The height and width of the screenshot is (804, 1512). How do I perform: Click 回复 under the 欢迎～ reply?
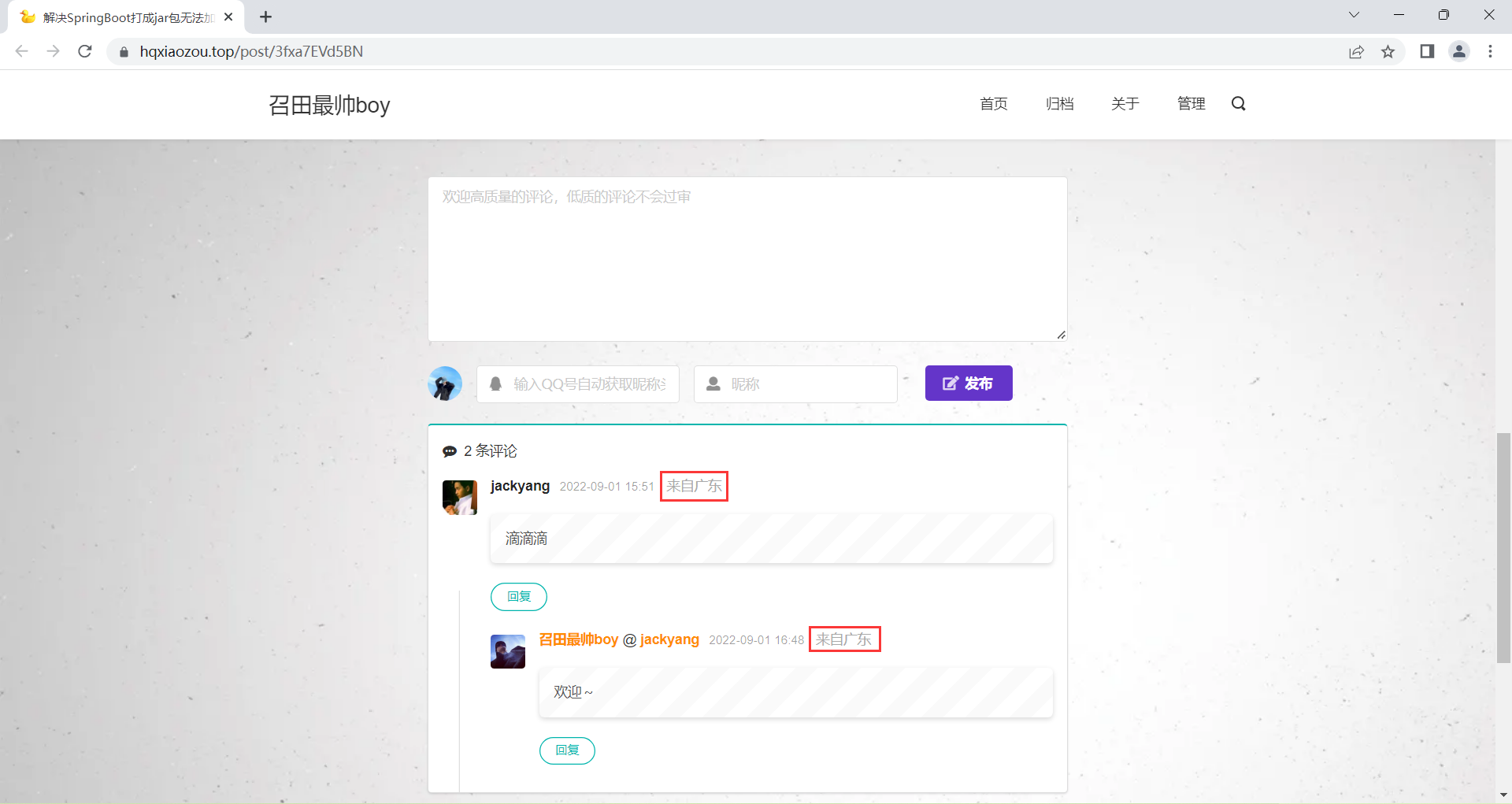pyautogui.click(x=567, y=750)
